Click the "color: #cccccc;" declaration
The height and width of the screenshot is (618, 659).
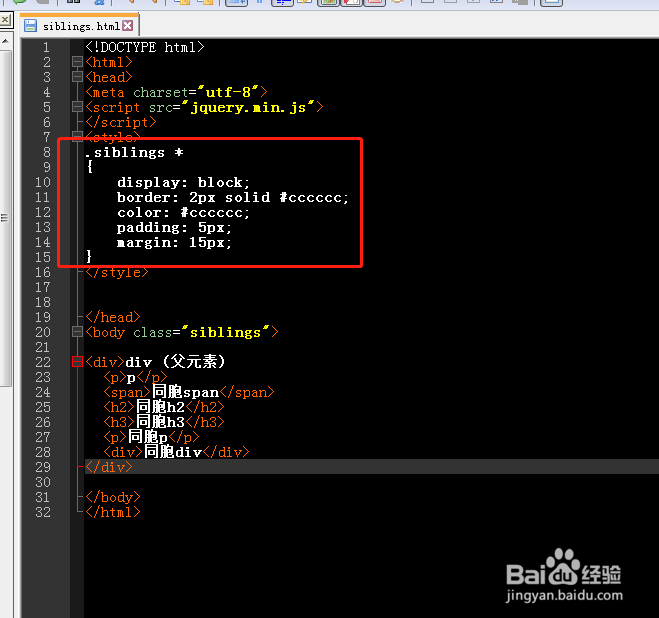click(183, 213)
